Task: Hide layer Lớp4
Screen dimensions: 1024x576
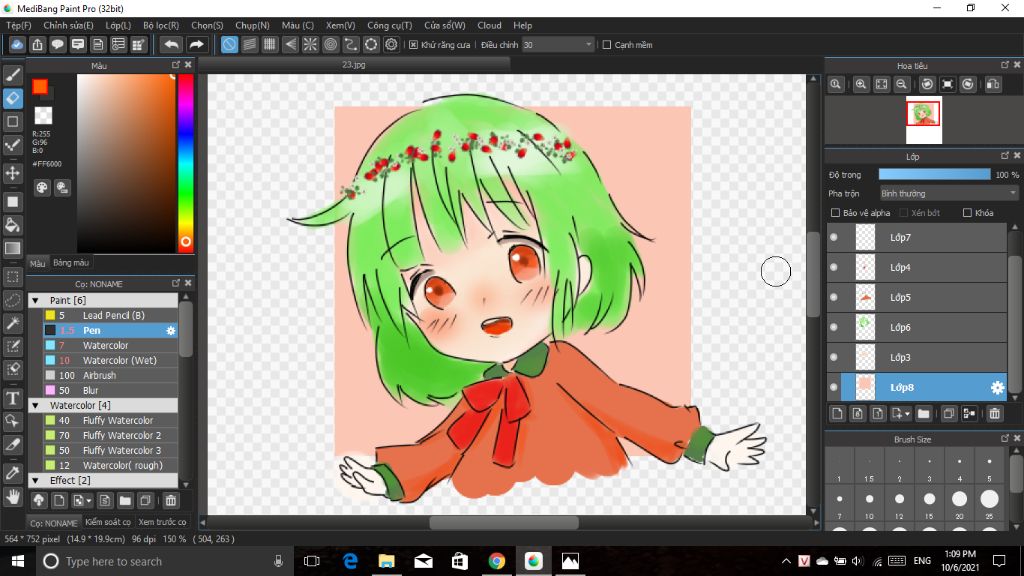Action: tap(834, 267)
